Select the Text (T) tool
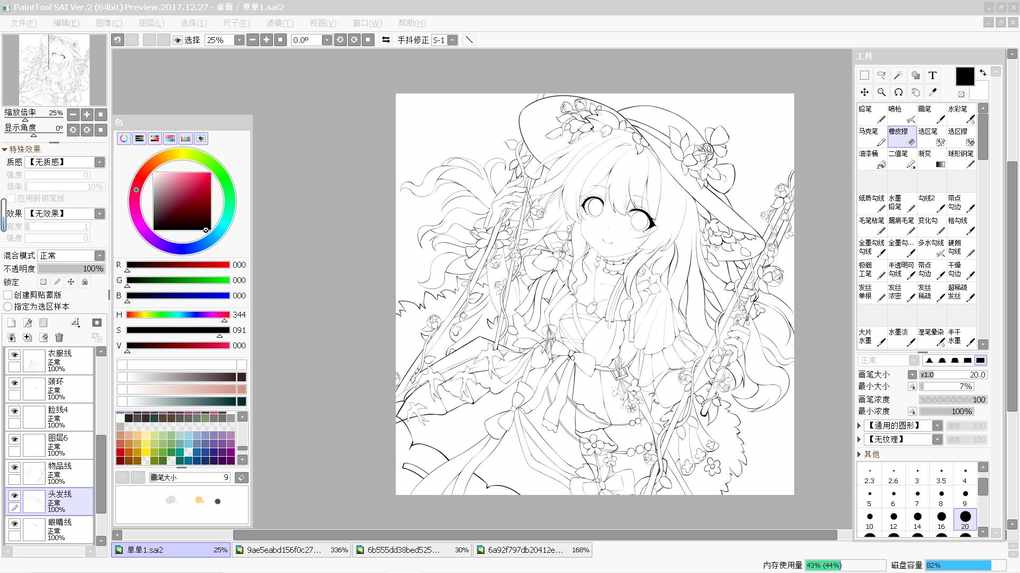 (932, 75)
